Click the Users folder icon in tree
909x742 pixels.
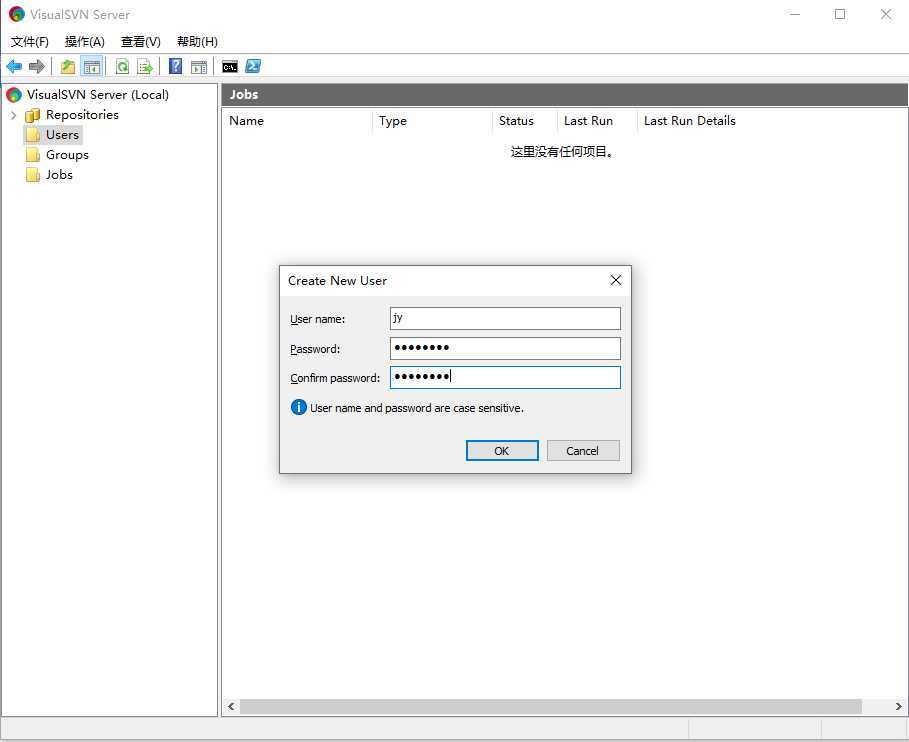(33, 135)
